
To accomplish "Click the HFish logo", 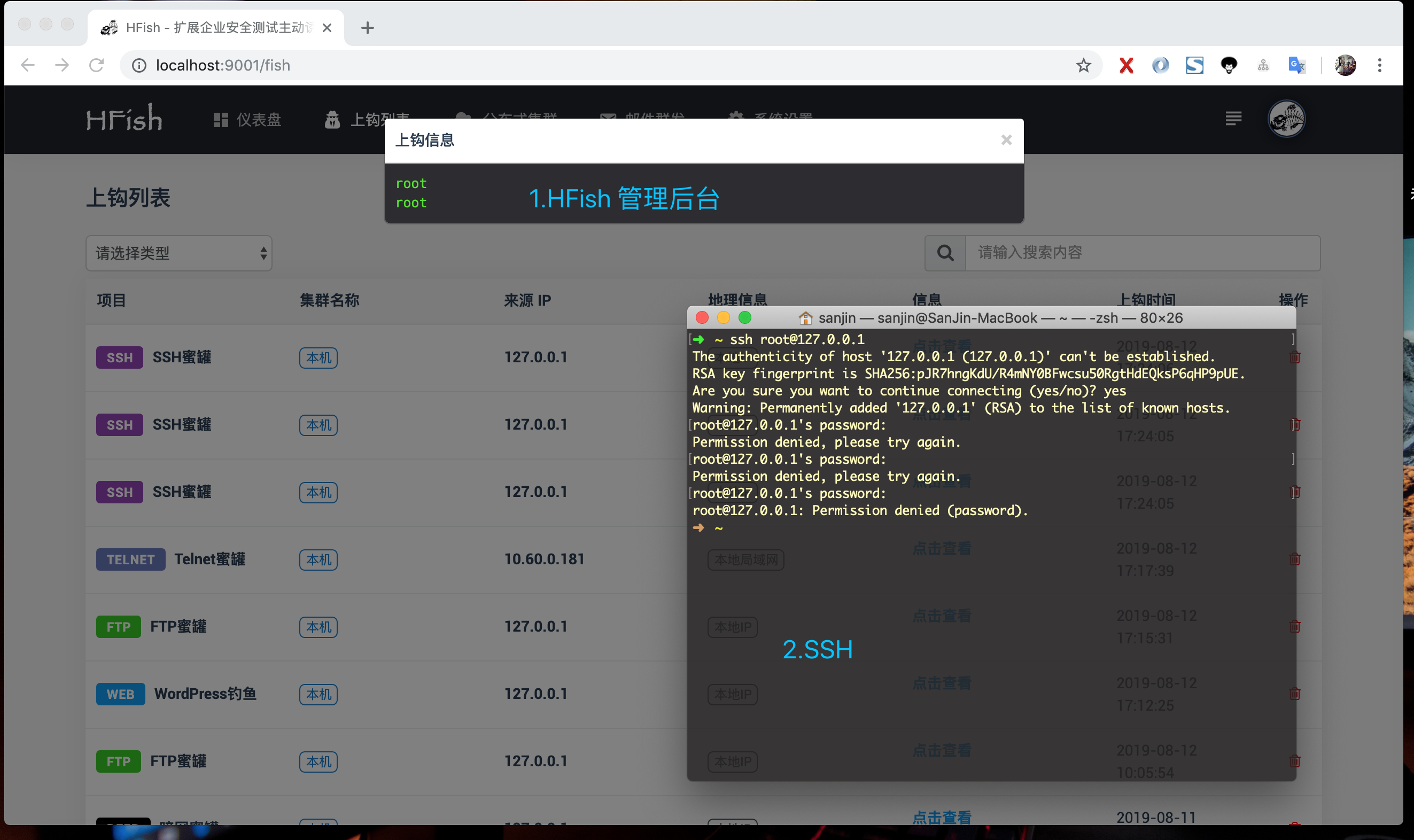I will [124, 119].
